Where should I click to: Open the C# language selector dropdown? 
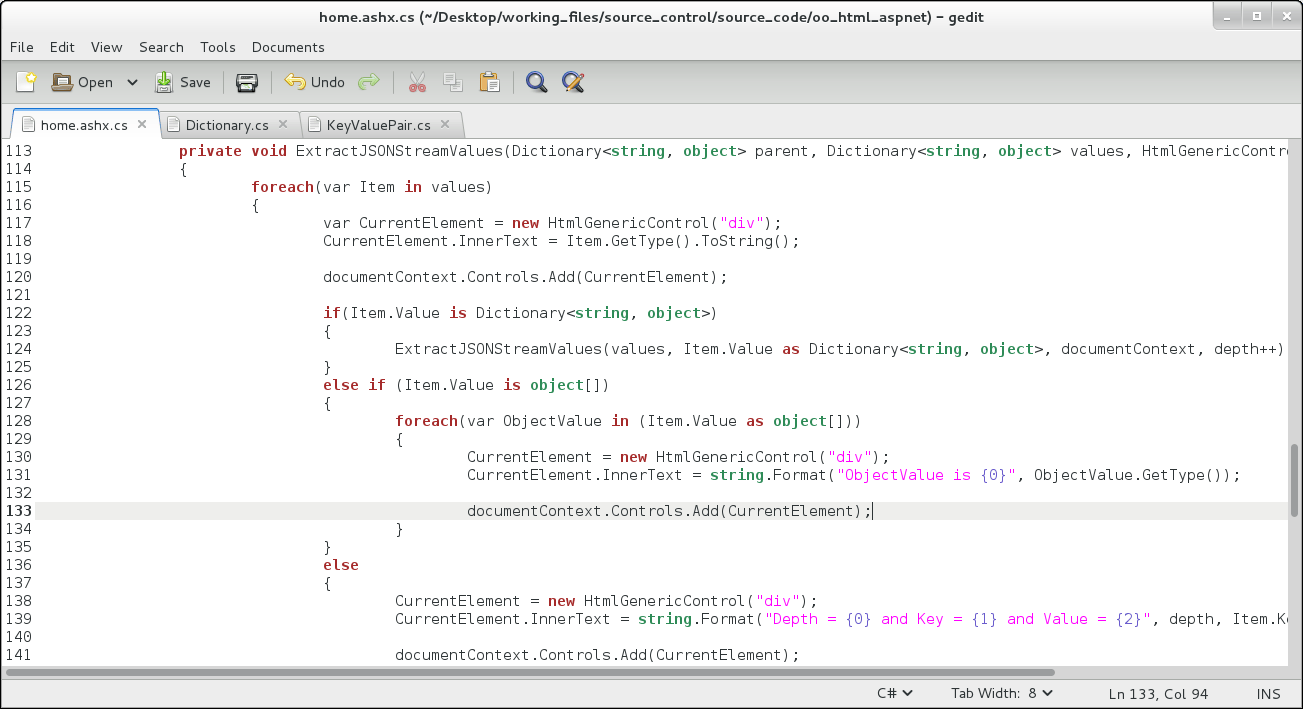click(895, 693)
